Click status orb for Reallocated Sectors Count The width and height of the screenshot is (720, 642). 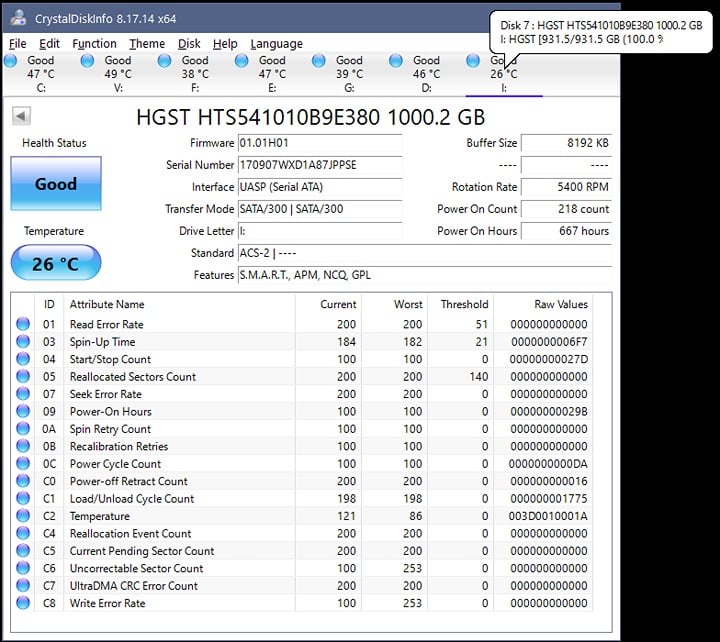[23, 376]
